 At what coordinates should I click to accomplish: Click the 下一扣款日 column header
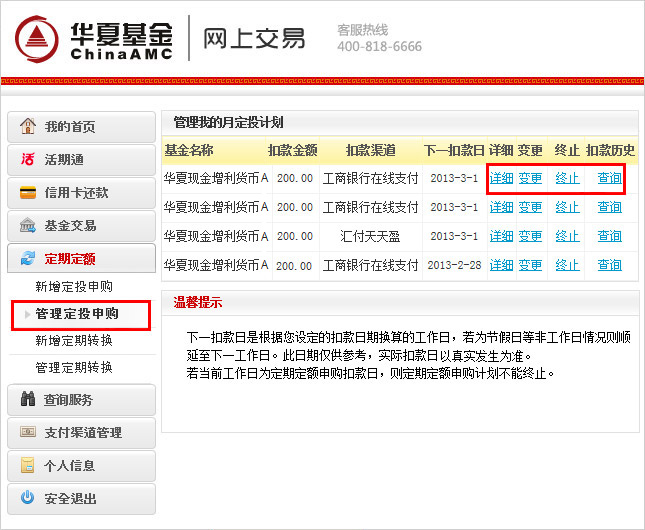[454, 150]
